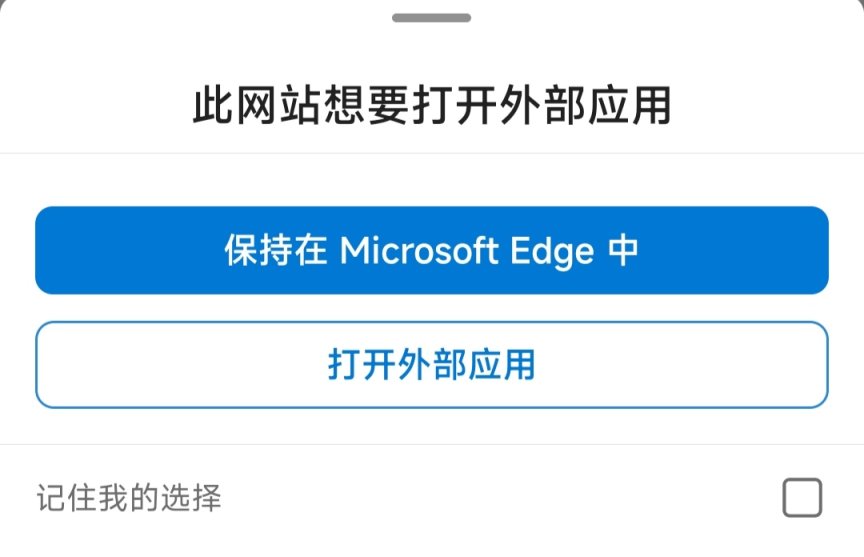Click the dialog title "此网站想要打开外部应用"
Viewport: 864px width, 557px height.
click(431, 106)
